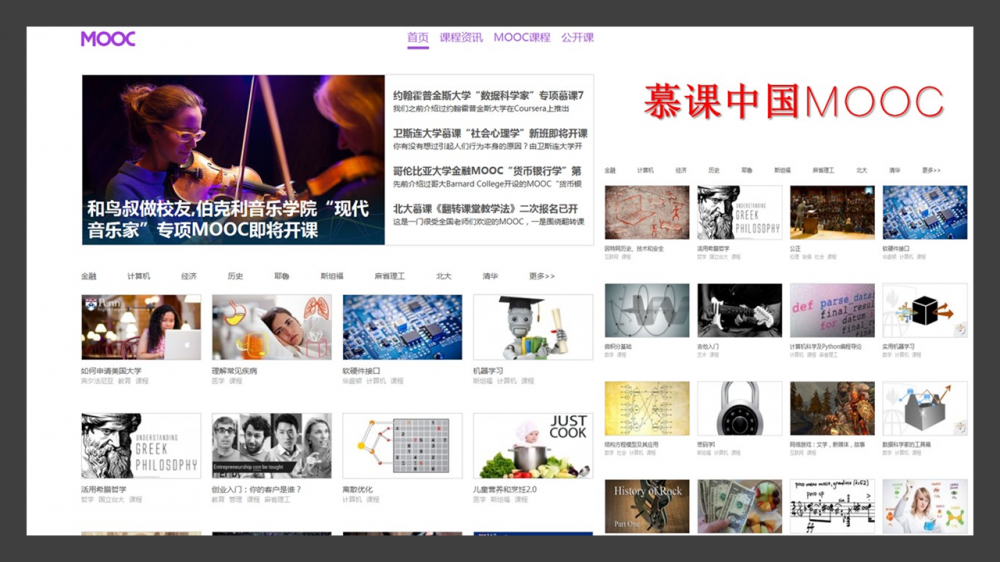This screenshot has width=1000, height=562.
Task: Open the toolbox 数据科学家的工具箱 course image
Action: coord(925,408)
